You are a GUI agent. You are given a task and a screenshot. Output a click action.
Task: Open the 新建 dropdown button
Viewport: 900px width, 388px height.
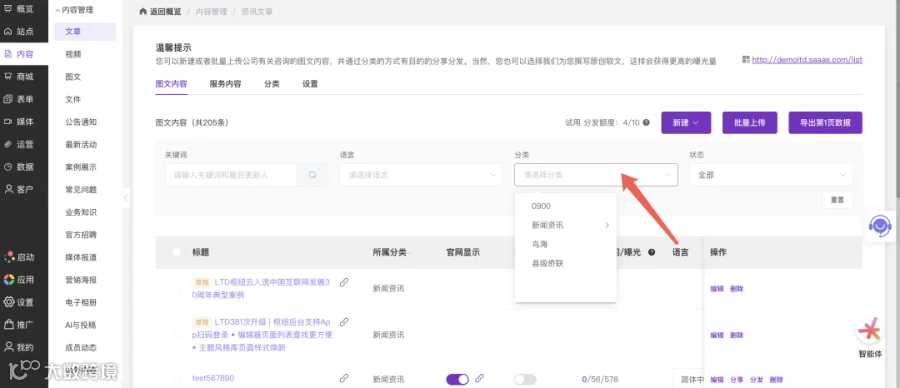point(686,123)
